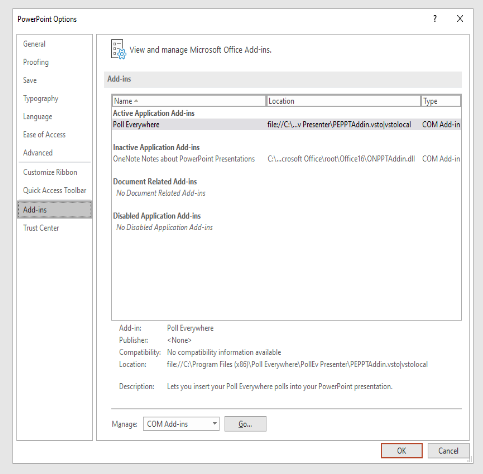The width and height of the screenshot is (483, 474).
Task: Click the Disabled Application Add-ins heading
Action: click(157, 216)
